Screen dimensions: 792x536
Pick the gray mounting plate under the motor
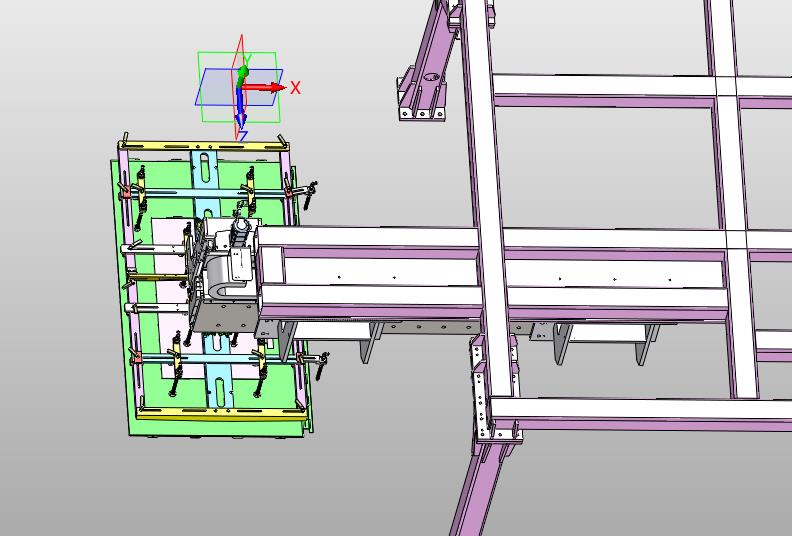[223, 318]
